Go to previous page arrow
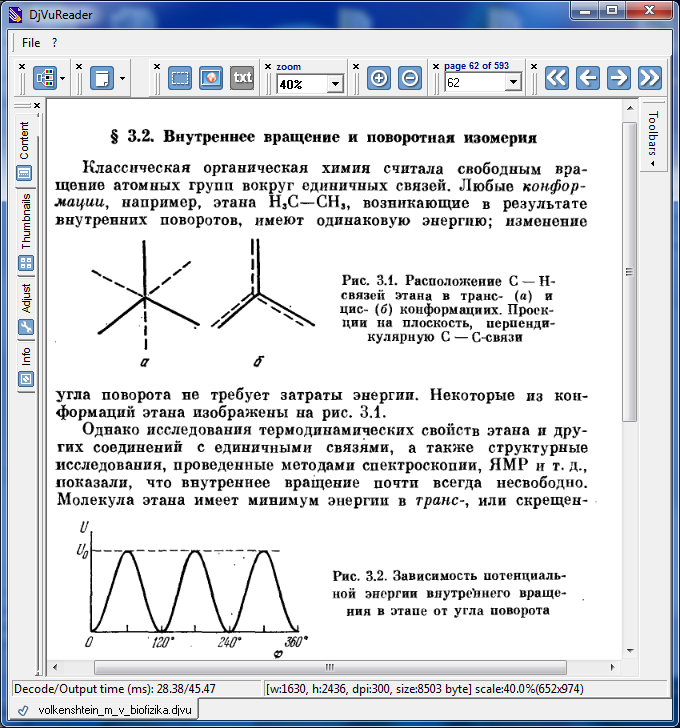The width and height of the screenshot is (680, 728). 588,78
